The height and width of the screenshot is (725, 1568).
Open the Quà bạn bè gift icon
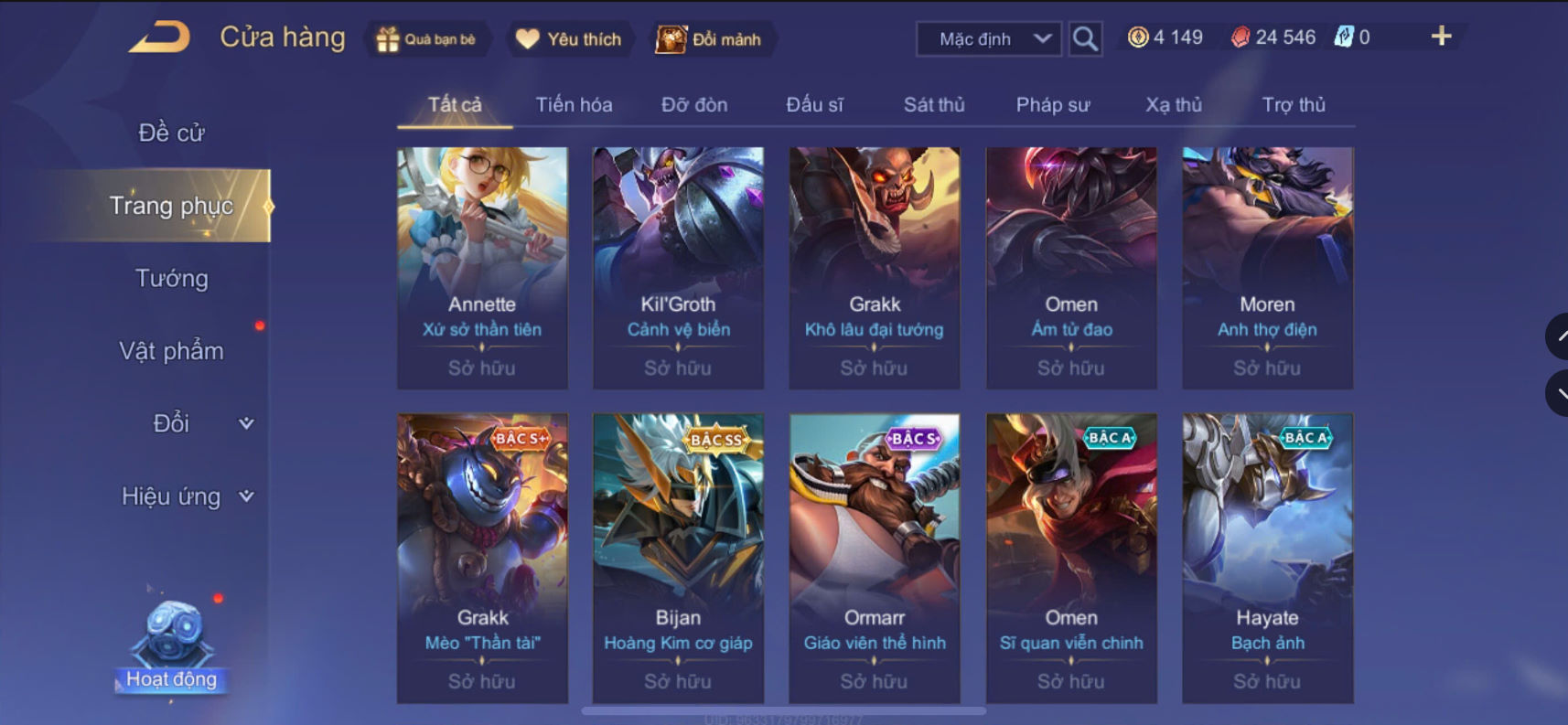tap(388, 39)
